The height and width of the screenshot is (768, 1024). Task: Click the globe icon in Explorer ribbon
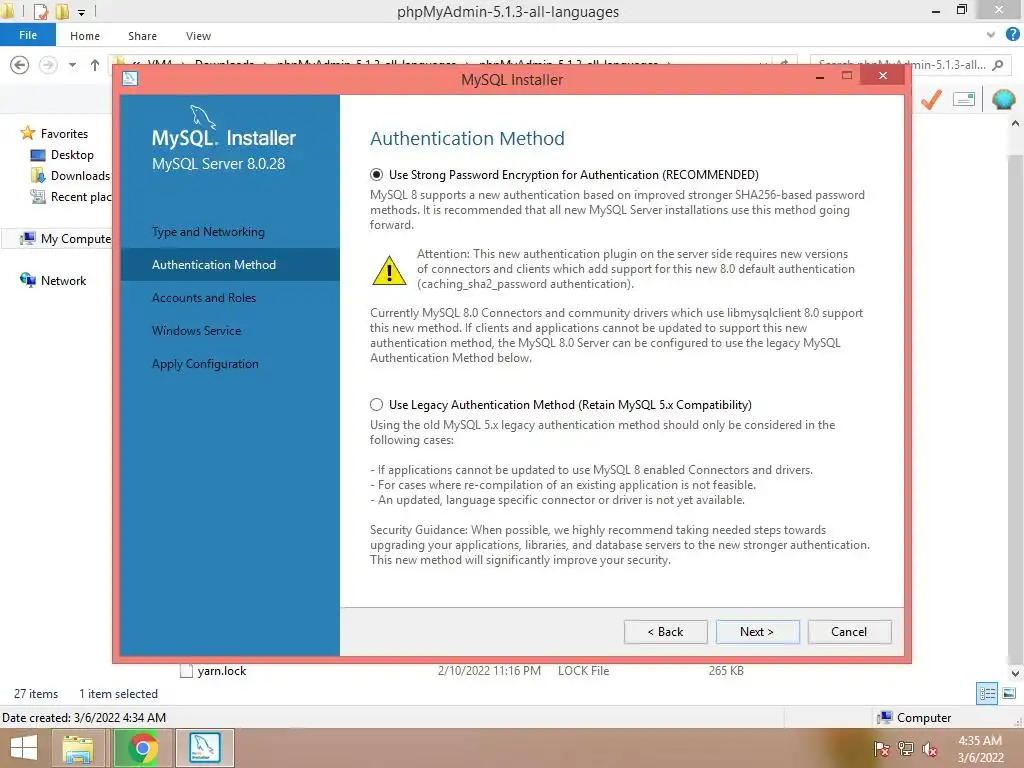point(1003,99)
